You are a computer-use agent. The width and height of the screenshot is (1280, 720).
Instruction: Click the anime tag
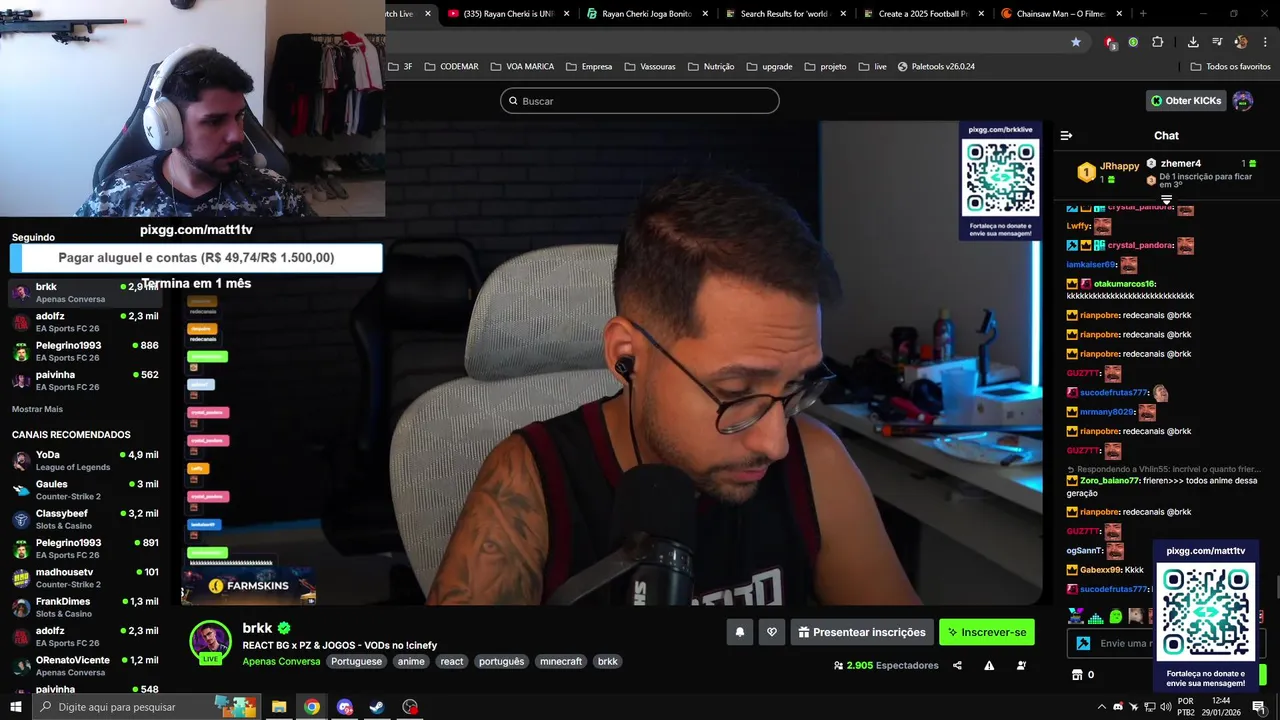click(411, 661)
